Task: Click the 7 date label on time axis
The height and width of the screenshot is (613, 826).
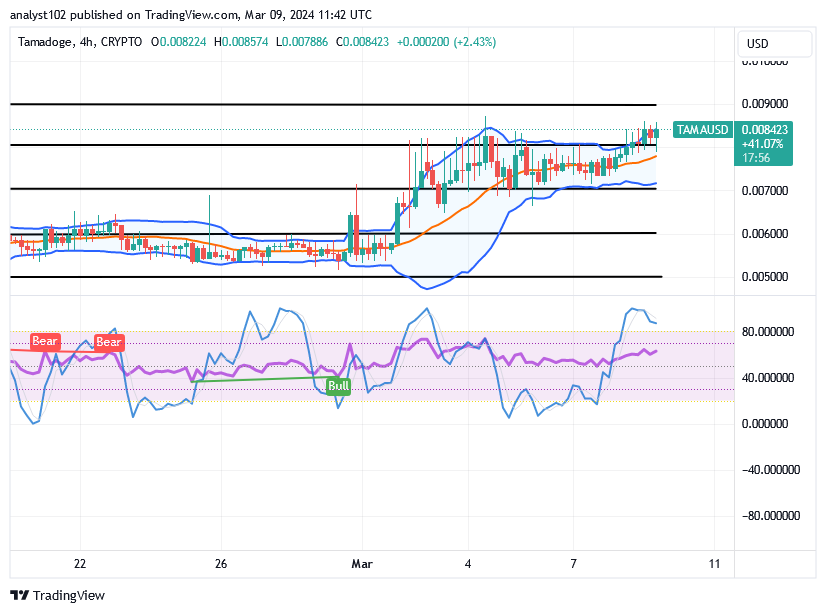Action: pyautogui.click(x=574, y=564)
